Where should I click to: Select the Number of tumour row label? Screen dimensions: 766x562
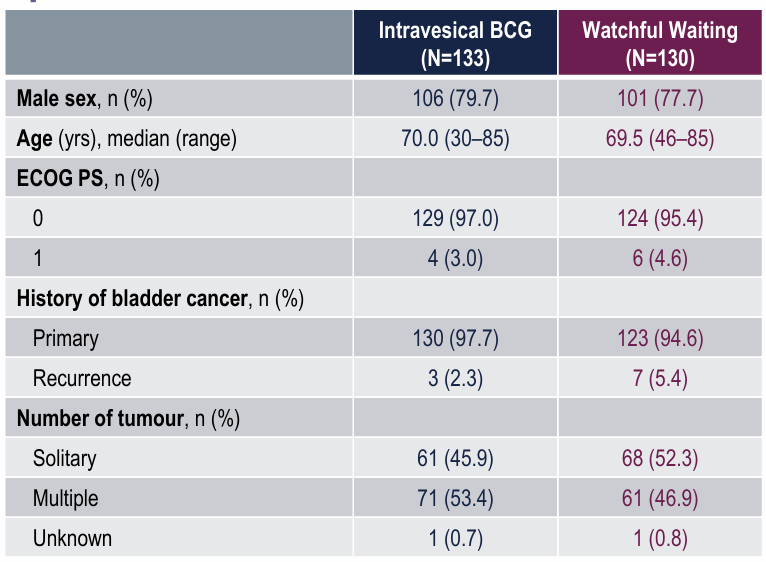[x=128, y=418]
